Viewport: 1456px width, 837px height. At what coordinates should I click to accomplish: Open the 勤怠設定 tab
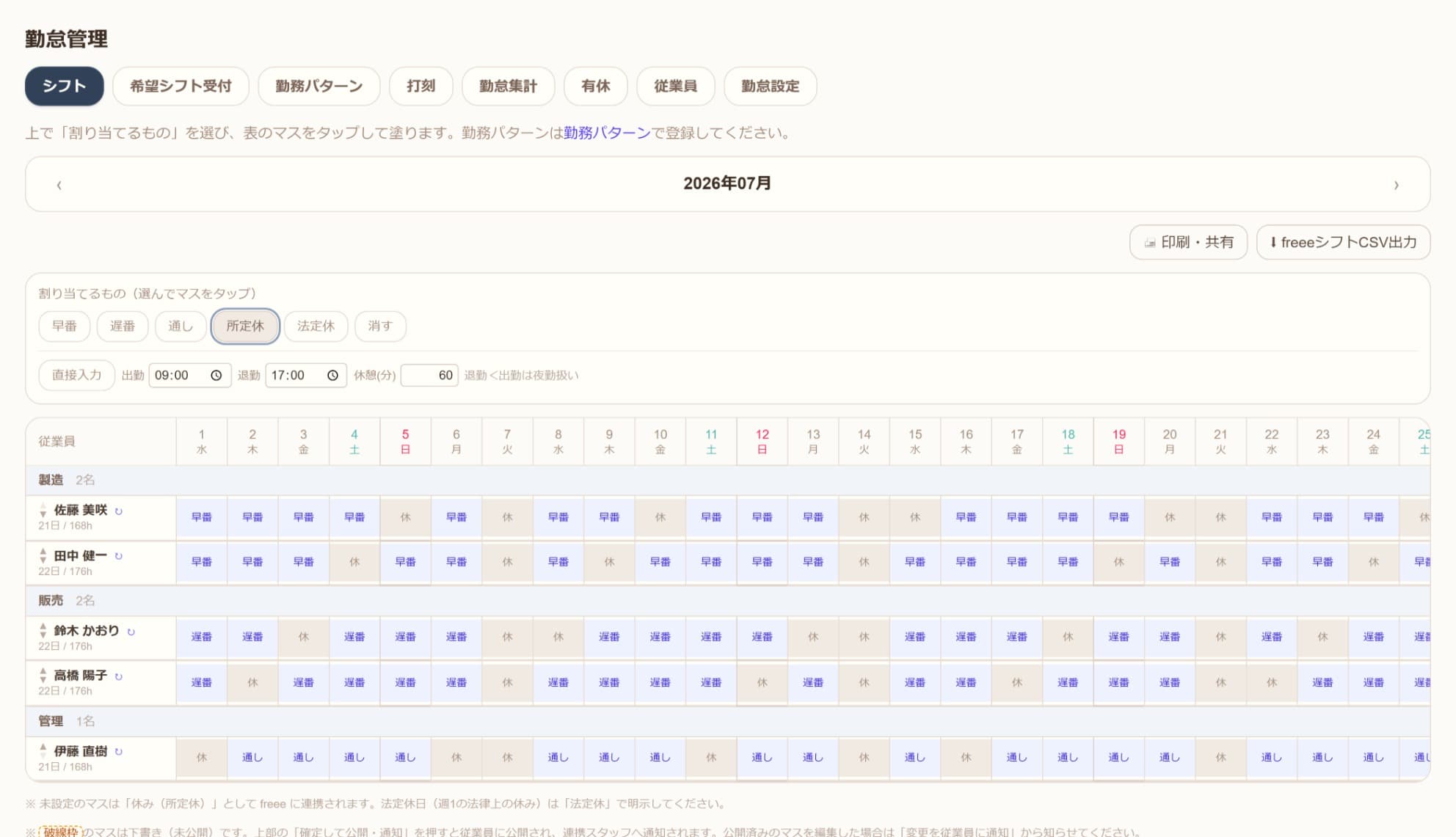coord(771,86)
